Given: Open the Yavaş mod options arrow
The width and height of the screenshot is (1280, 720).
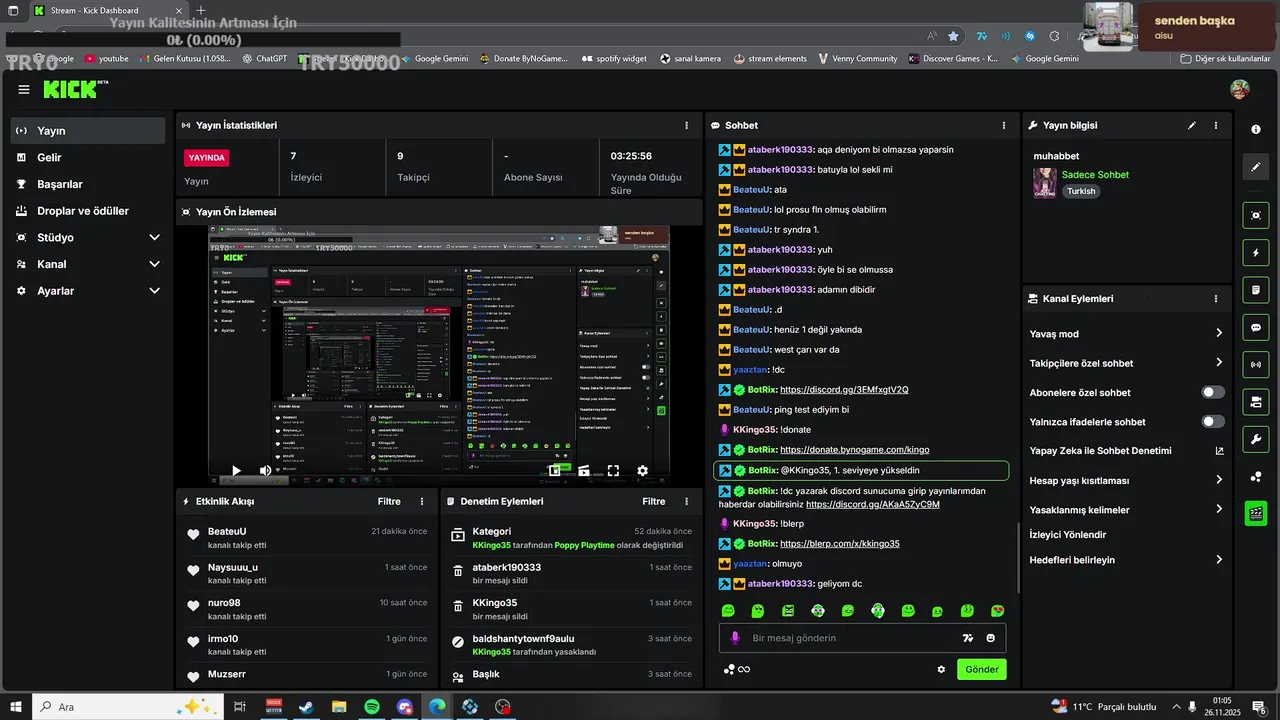Looking at the screenshot, I should tap(1218, 333).
